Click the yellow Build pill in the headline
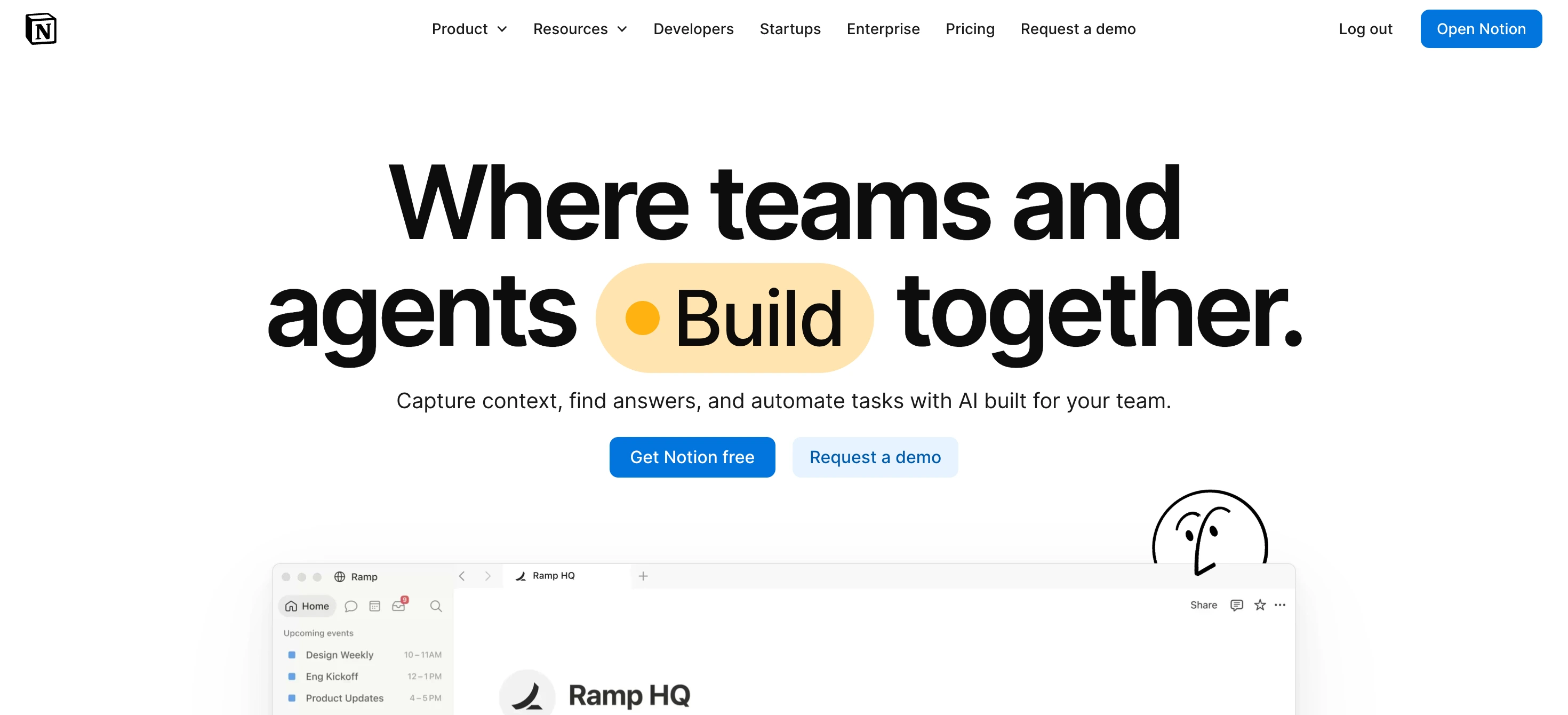Image resolution: width=1568 pixels, height=715 pixels. pos(735,318)
